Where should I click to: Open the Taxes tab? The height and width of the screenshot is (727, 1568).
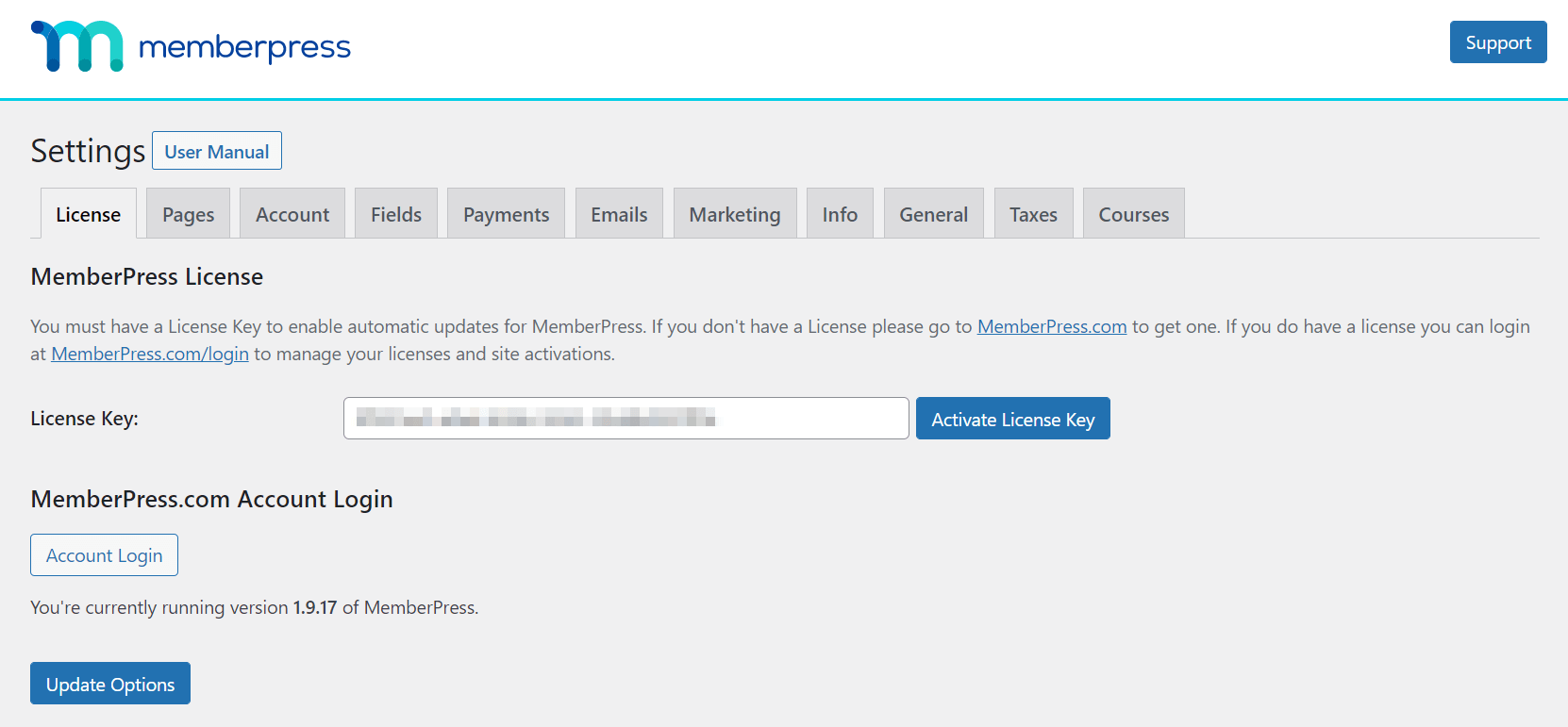[x=1034, y=214]
